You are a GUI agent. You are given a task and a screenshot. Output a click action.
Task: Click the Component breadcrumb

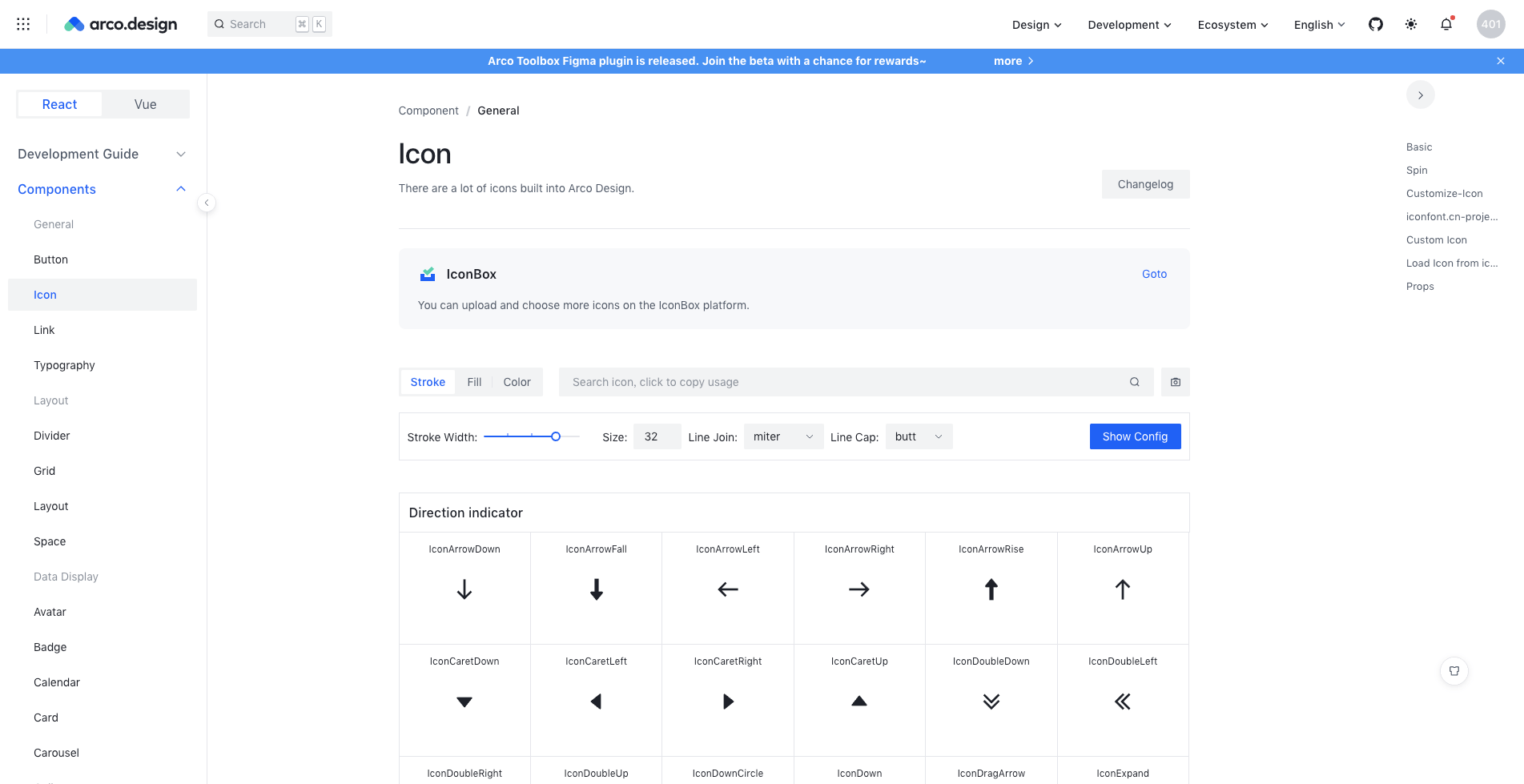point(428,111)
